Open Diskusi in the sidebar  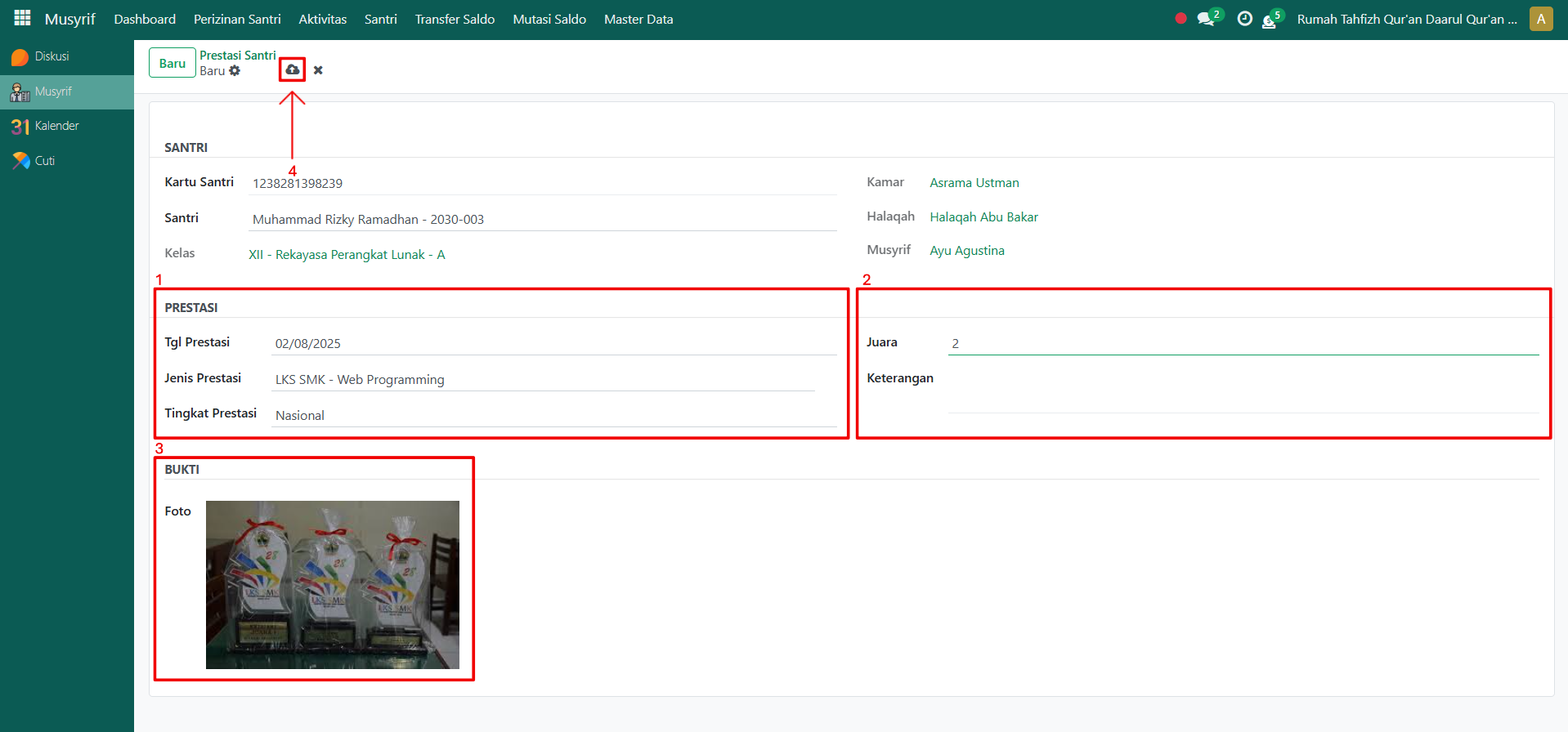[x=52, y=56]
